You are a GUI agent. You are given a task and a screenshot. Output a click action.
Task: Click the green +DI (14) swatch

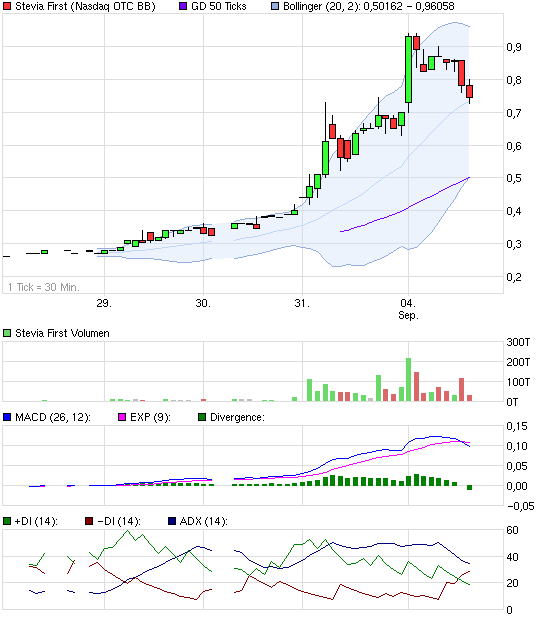[7, 521]
